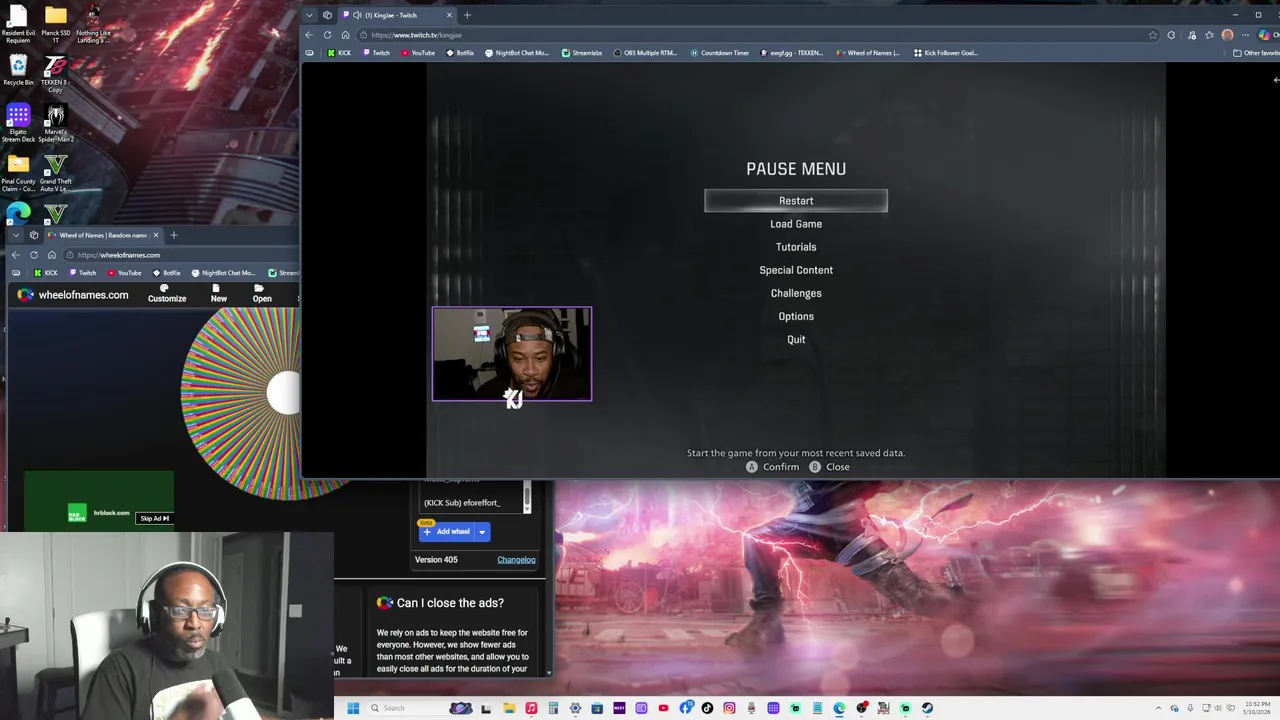Go back in the Twitch browser window
Screen dimensions: 1280x720
309,35
